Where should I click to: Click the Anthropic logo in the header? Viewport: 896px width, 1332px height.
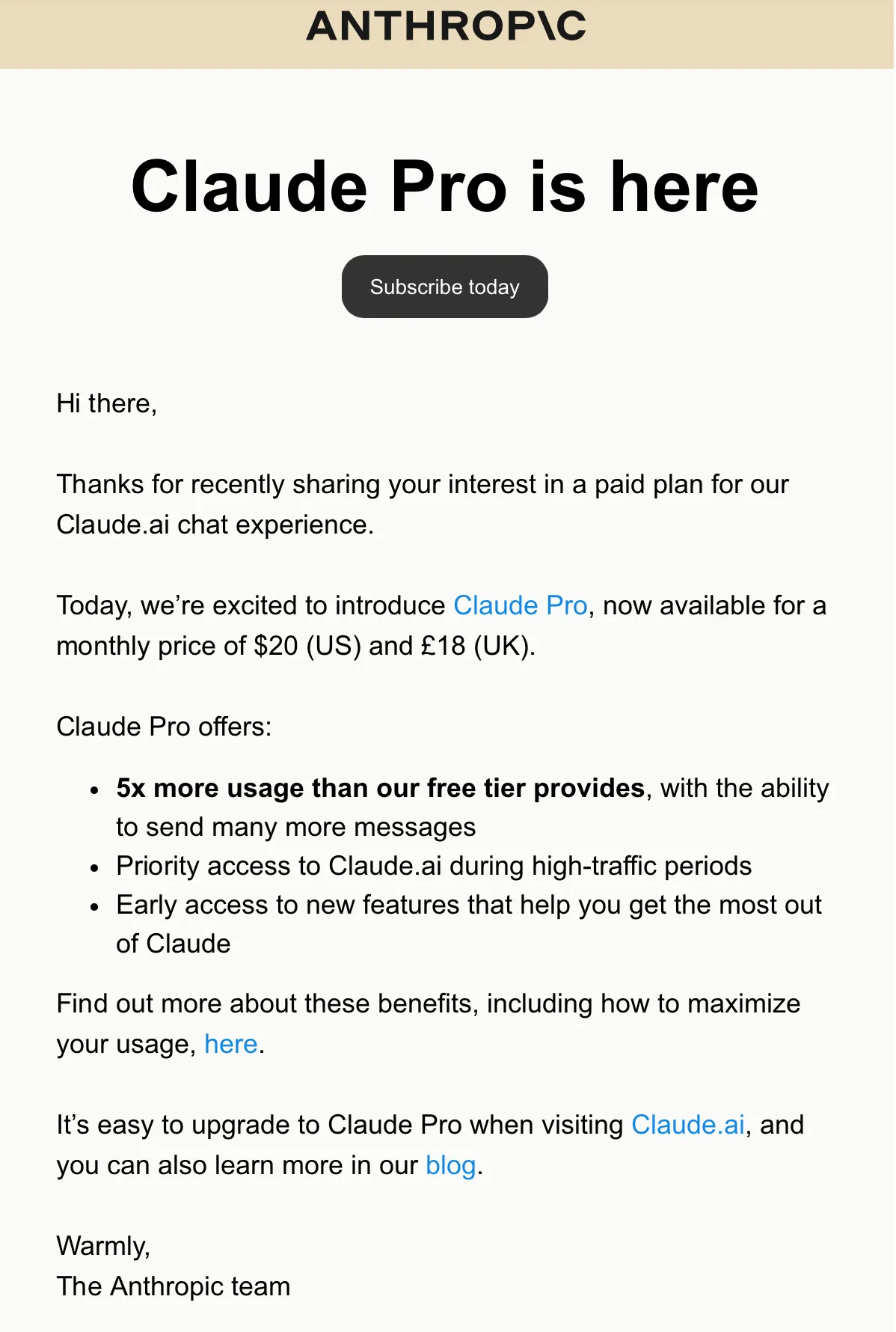[446, 26]
